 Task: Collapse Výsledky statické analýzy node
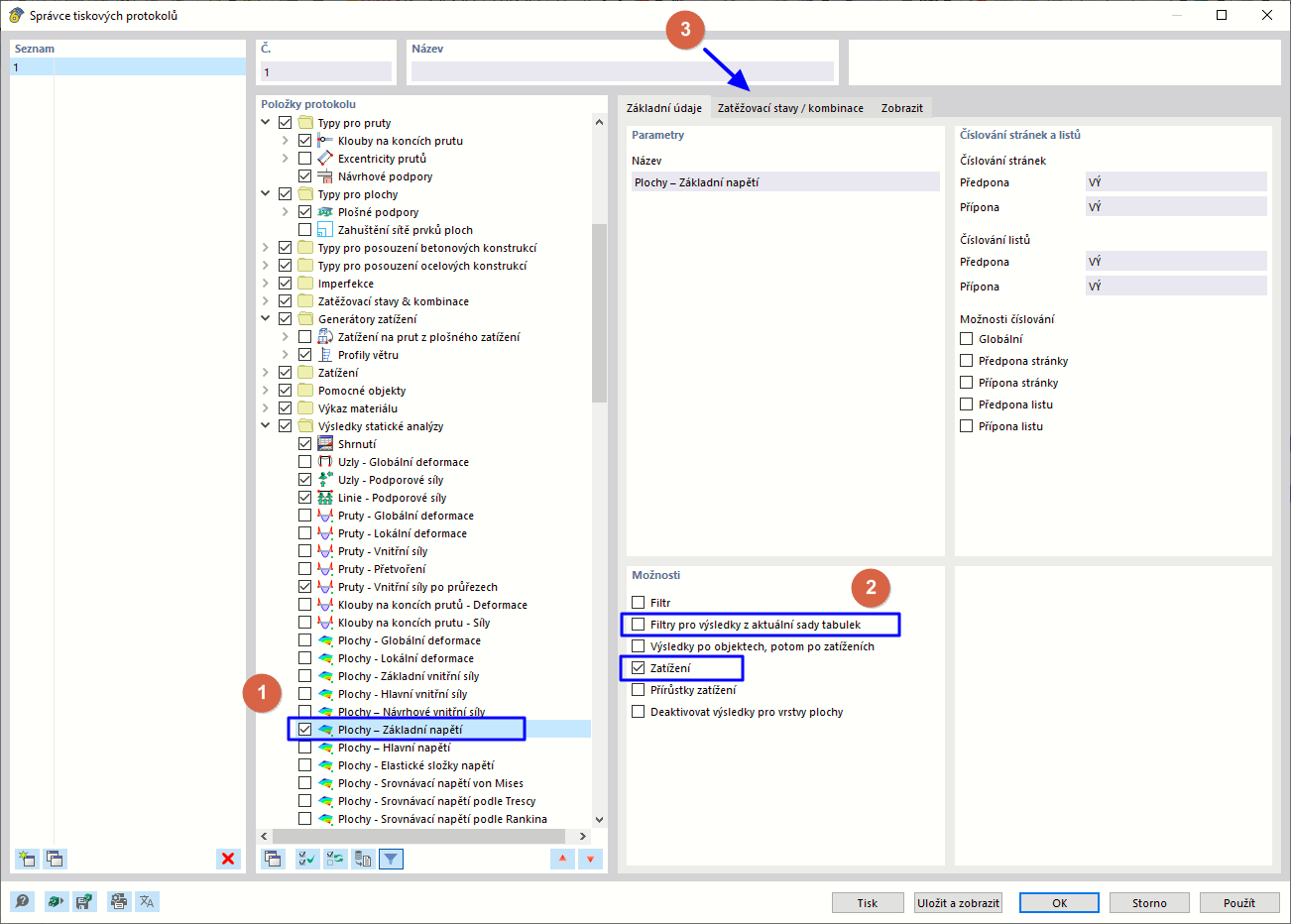pos(266,426)
